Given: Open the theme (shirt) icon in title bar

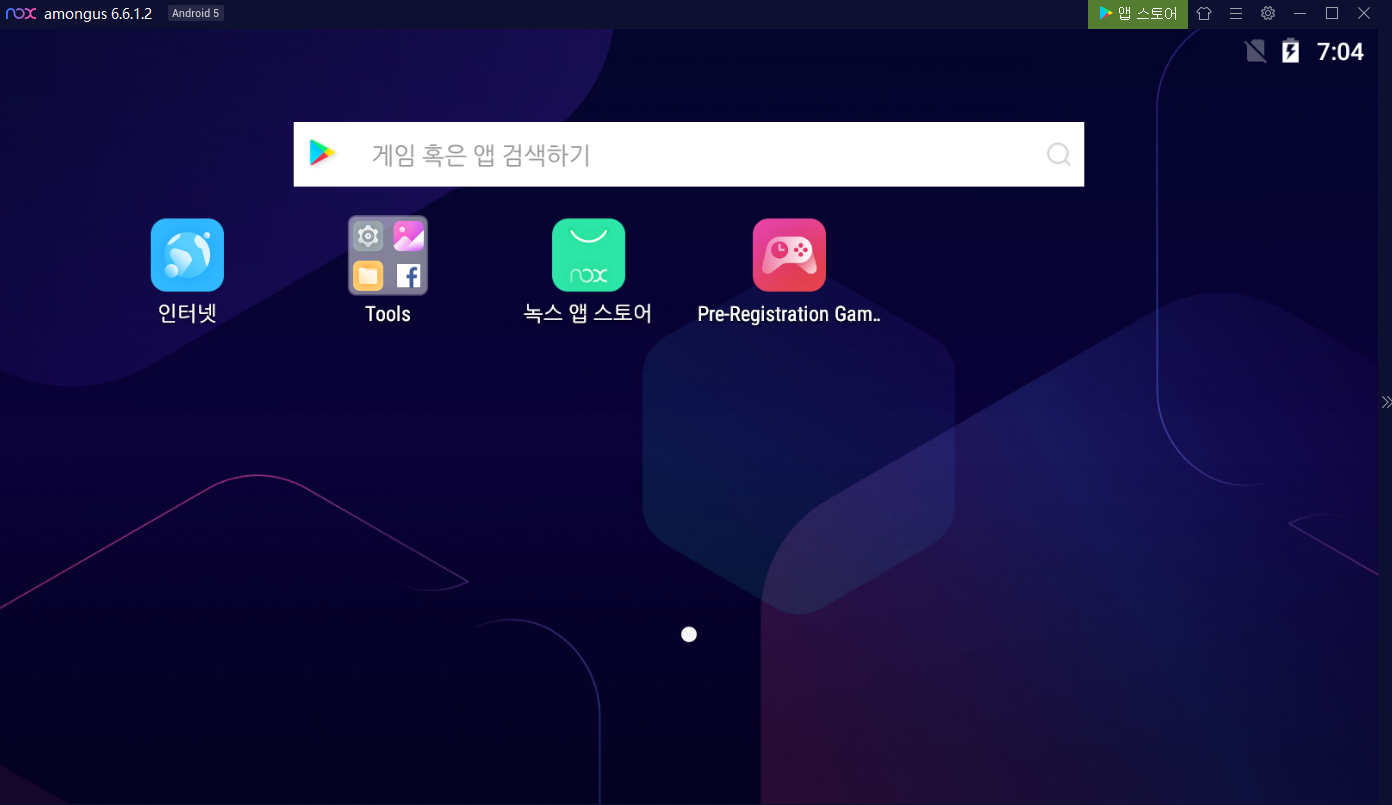Looking at the screenshot, I should pyautogui.click(x=1204, y=13).
